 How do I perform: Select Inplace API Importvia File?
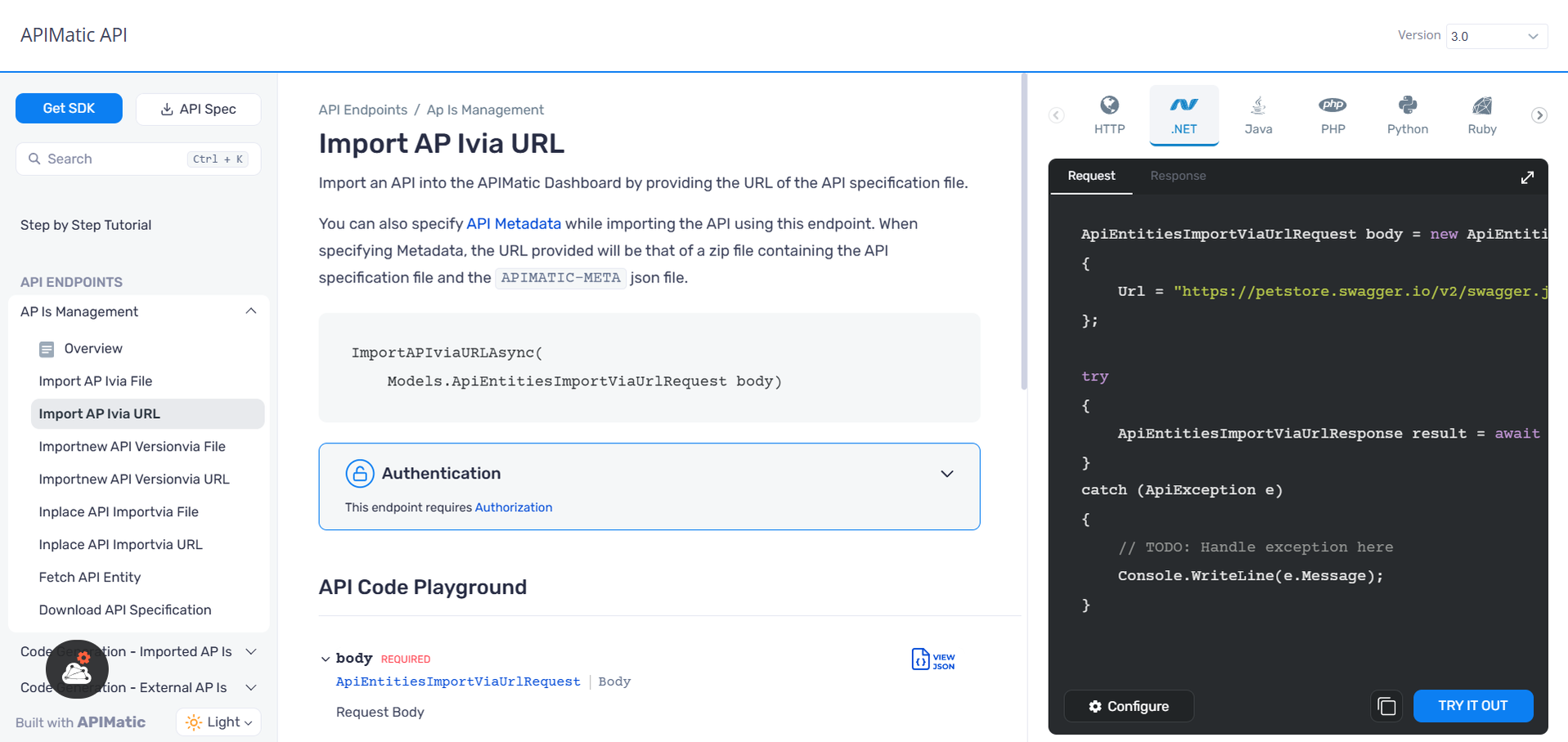(x=119, y=512)
